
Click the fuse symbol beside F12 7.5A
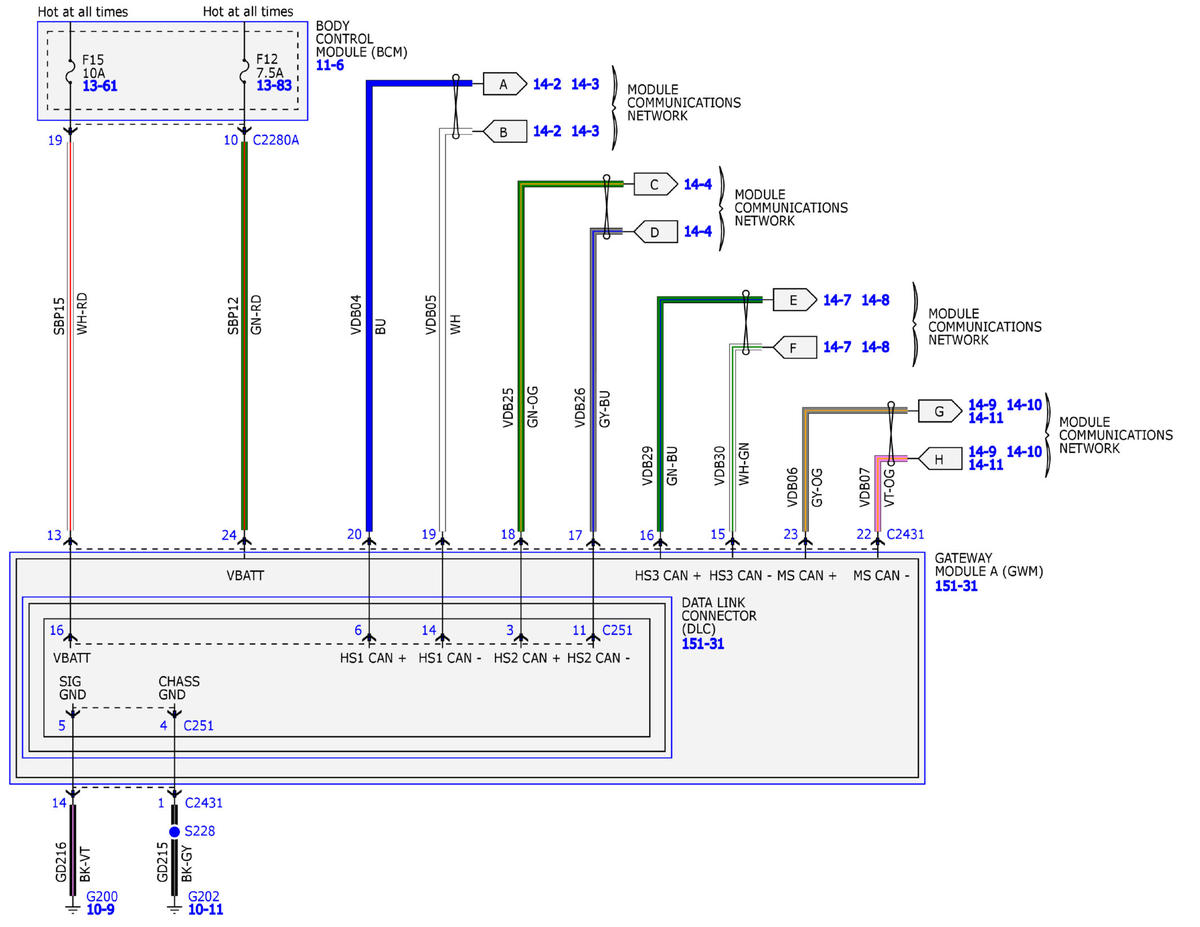pyautogui.click(x=245, y=73)
